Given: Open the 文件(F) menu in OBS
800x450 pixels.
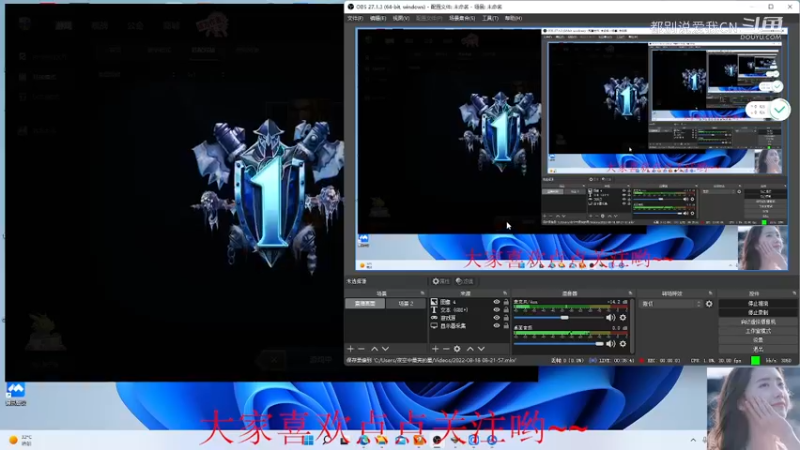Looking at the screenshot, I should coord(355,18).
